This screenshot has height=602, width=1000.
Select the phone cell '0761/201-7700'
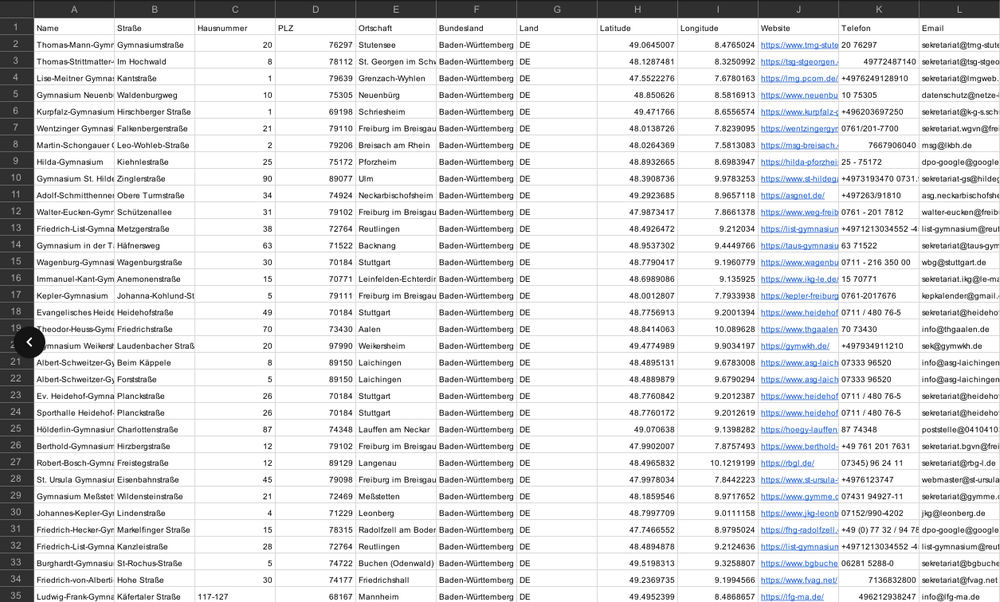tap(879, 128)
